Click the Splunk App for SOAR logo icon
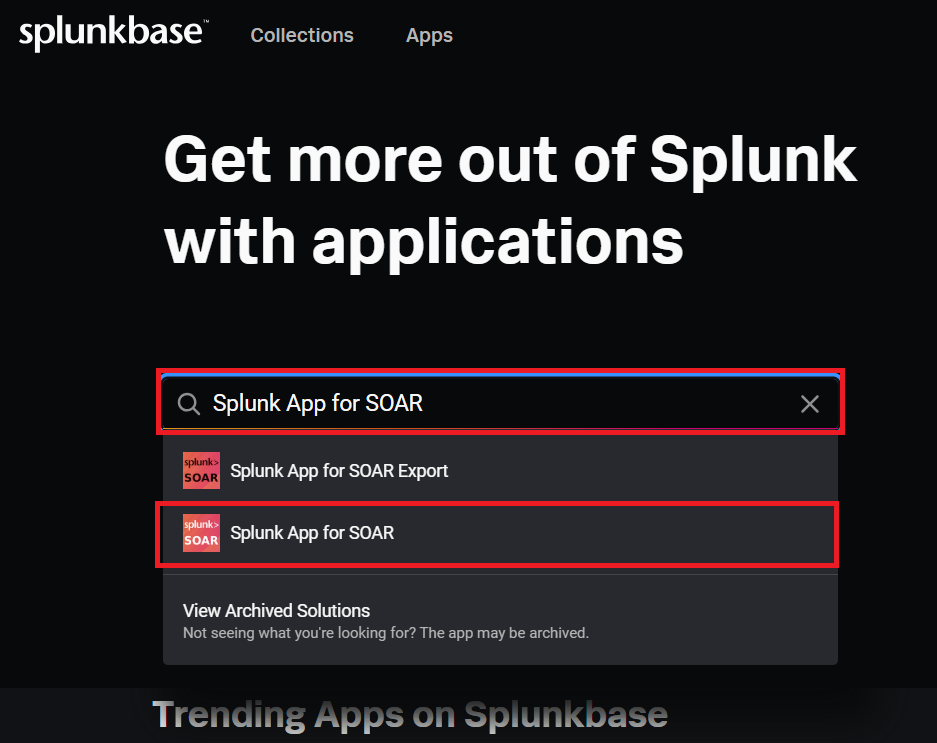This screenshot has width=937, height=743. tap(201, 533)
